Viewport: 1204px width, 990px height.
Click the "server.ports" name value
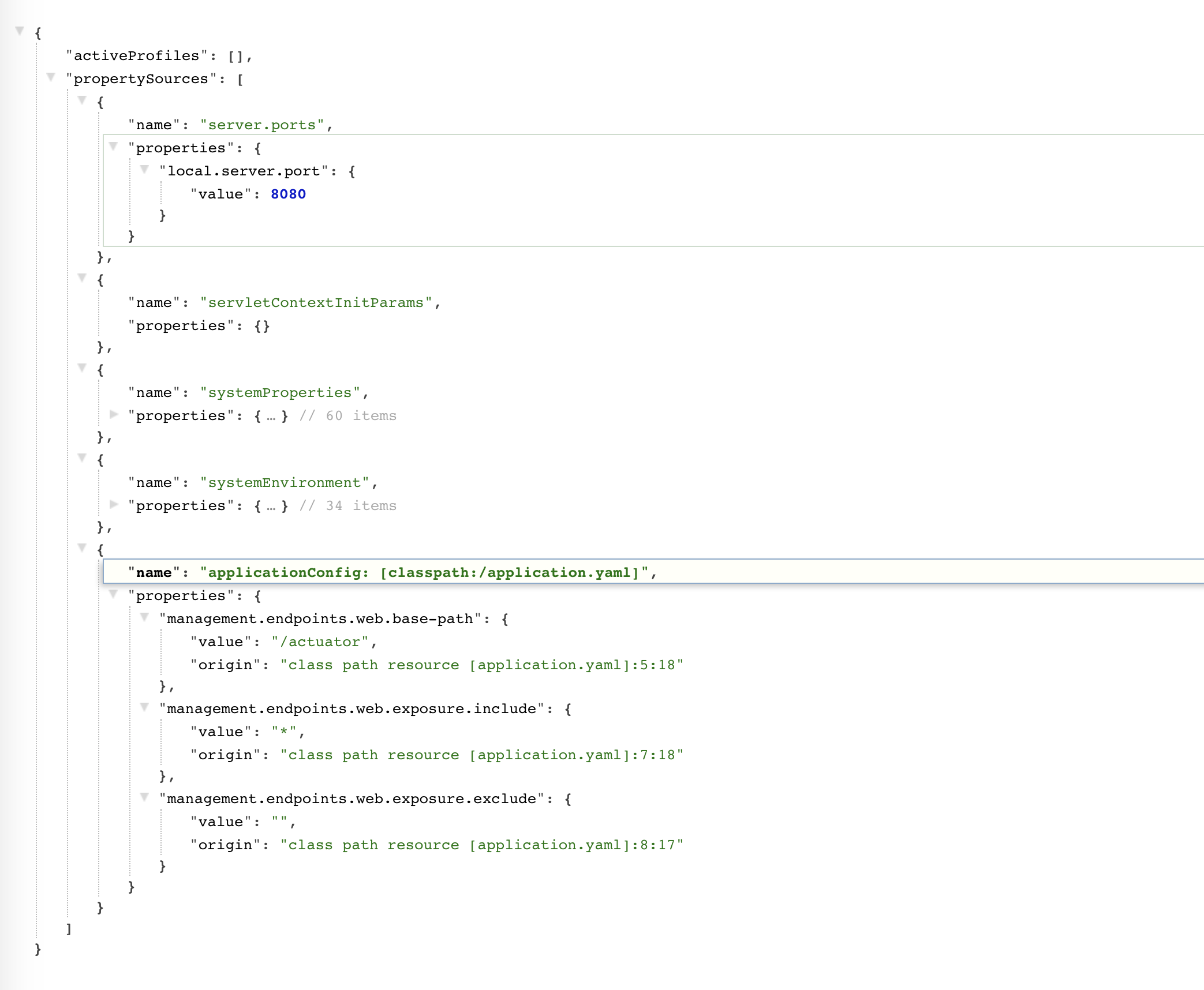pyautogui.click(x=262, y=125)
